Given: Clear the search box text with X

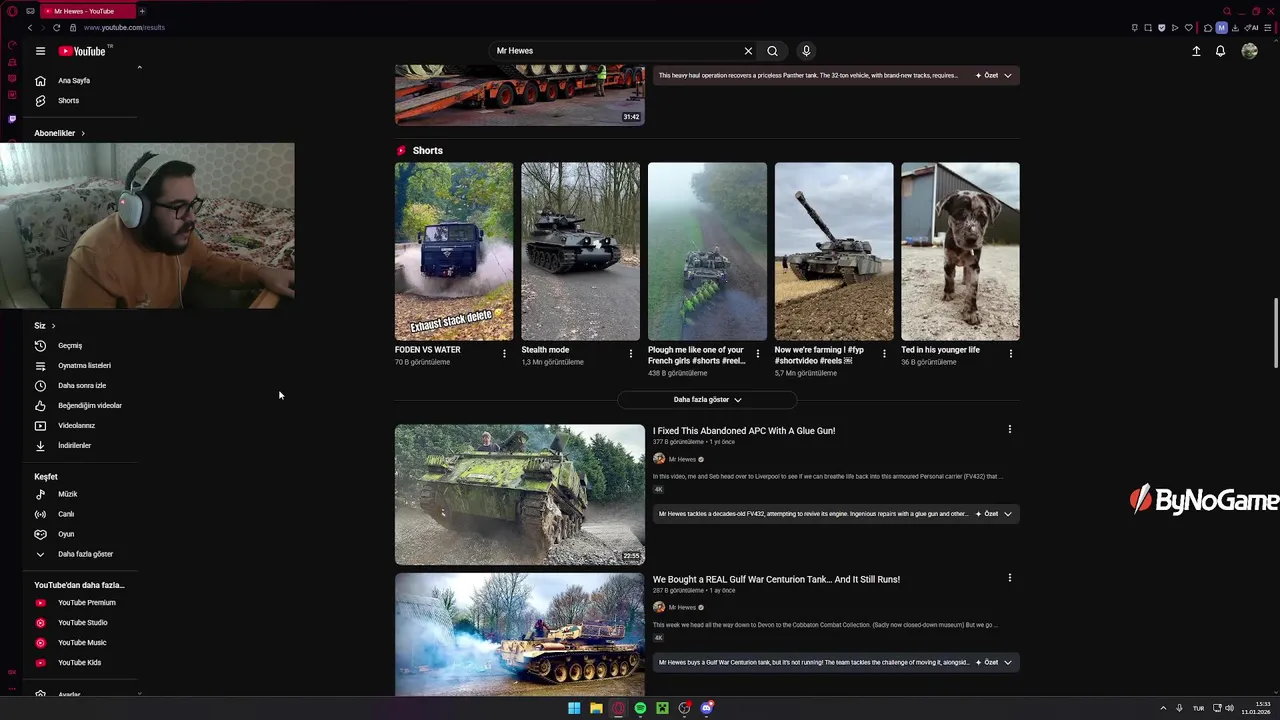Looking at the screenshot, I should click(748, 51).
